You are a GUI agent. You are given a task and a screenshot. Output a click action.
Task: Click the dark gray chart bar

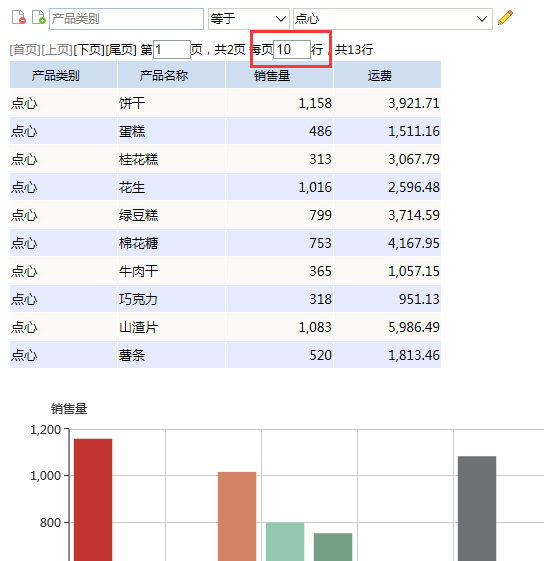[x=477, y=508]
